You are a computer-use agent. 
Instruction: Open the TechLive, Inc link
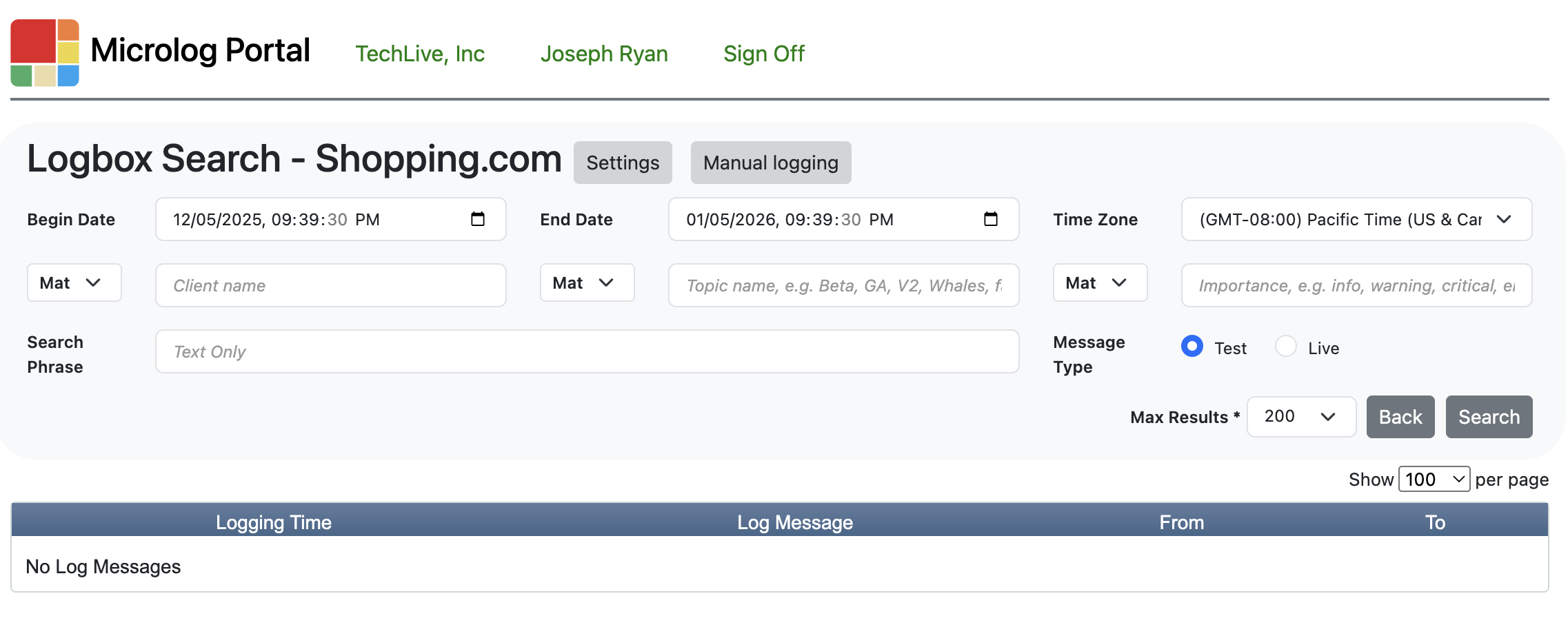420,54
